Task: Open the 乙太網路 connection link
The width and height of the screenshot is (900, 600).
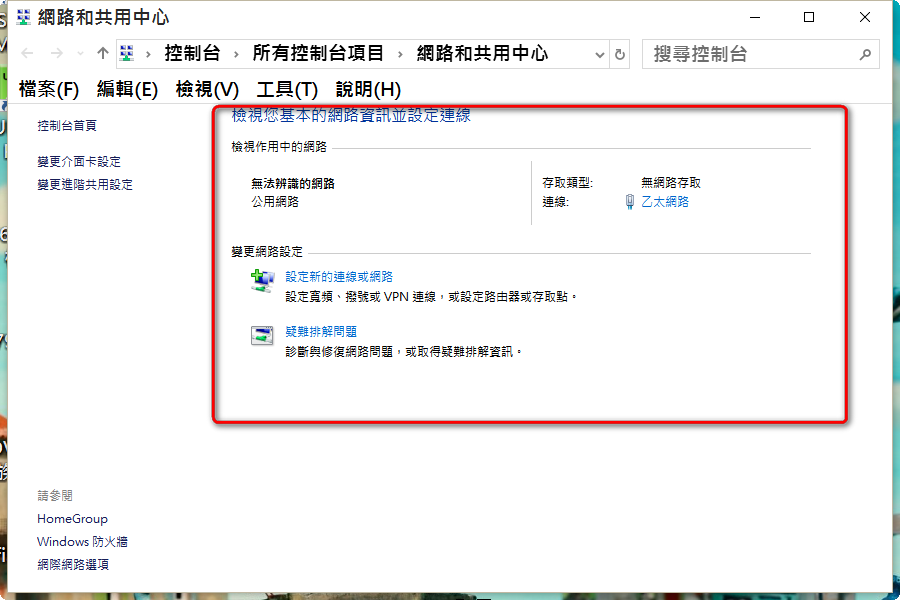Action: tap(665, 202)
